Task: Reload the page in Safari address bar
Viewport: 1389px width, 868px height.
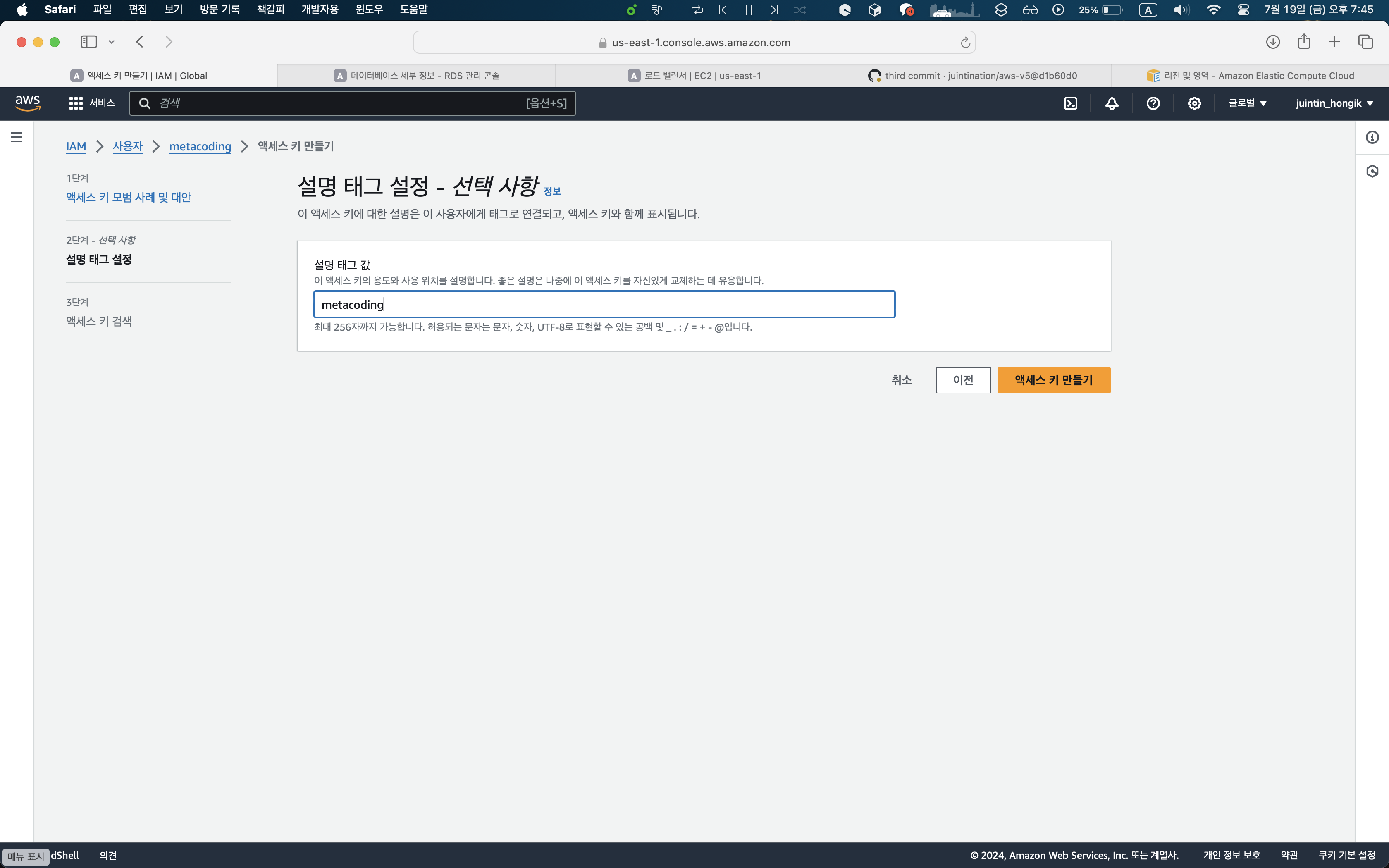Action: [965, 43]
